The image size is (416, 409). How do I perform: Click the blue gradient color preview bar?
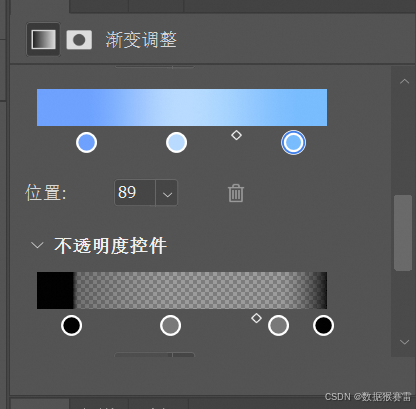tap(182, 107)
